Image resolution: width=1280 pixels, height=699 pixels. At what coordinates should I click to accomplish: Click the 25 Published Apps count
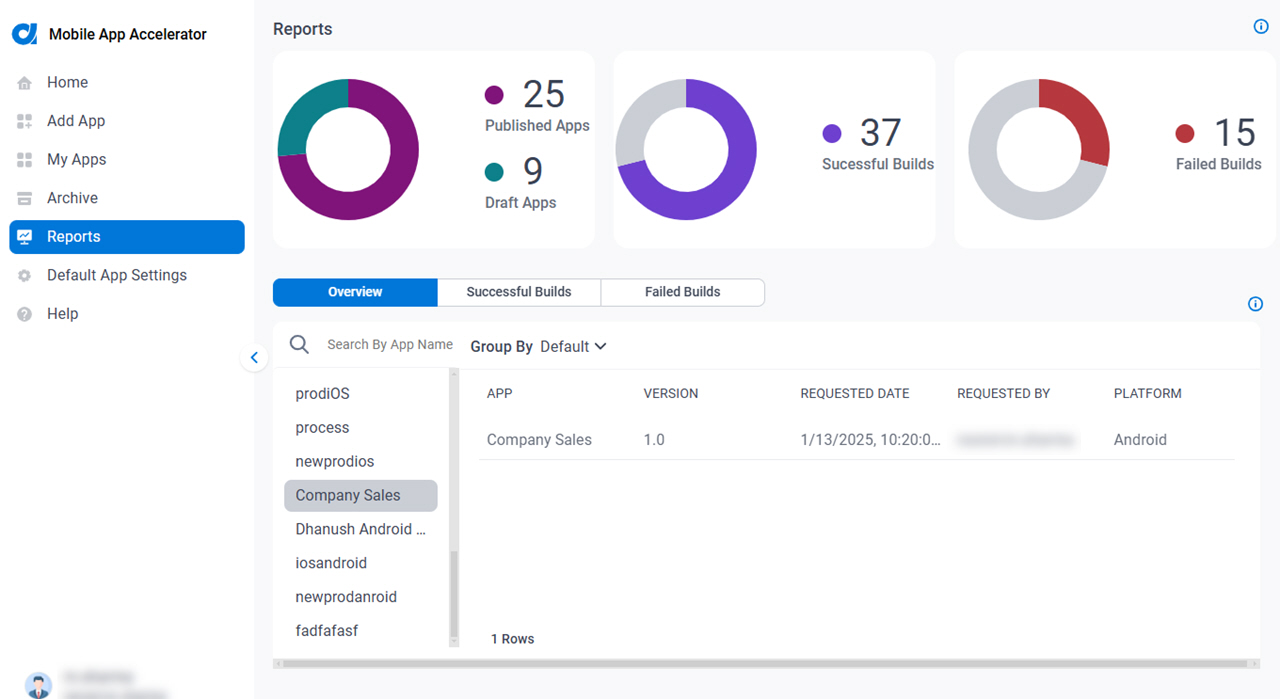pos(544,95)
